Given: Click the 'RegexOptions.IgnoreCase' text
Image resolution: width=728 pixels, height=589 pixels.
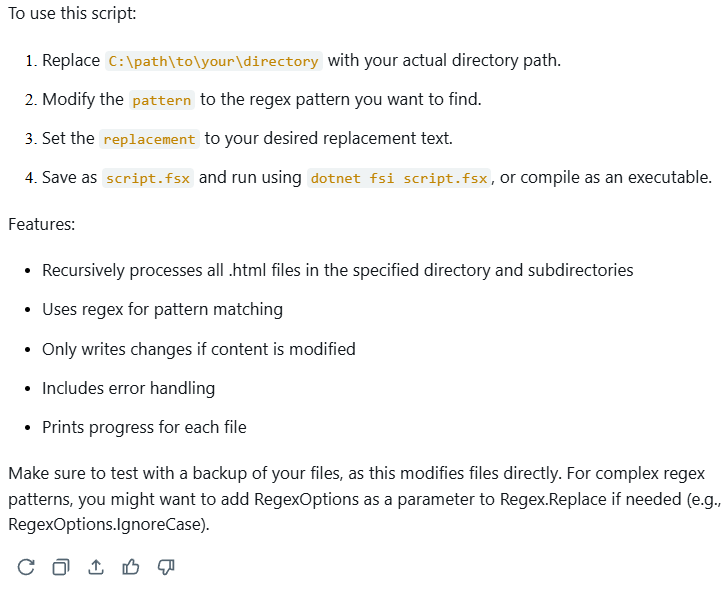Looking at the screenshot, I should click(x=107, y=524).
